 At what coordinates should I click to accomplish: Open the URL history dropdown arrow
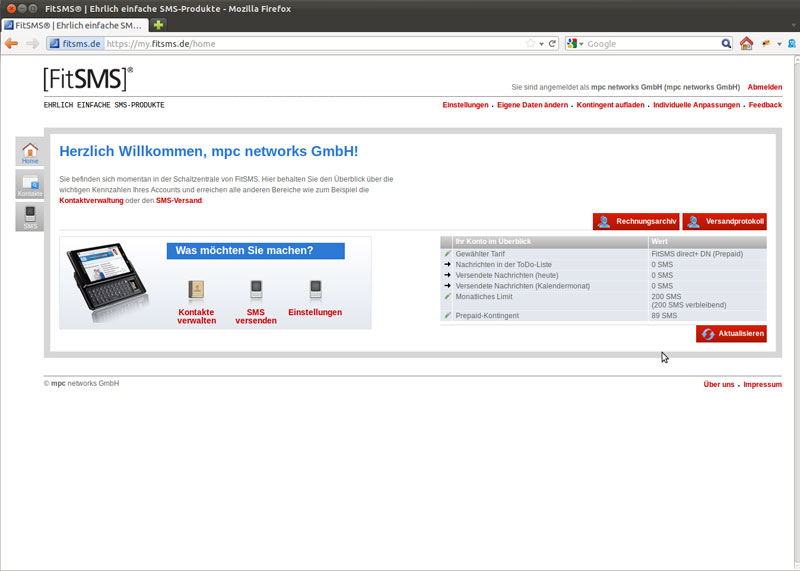541,44
